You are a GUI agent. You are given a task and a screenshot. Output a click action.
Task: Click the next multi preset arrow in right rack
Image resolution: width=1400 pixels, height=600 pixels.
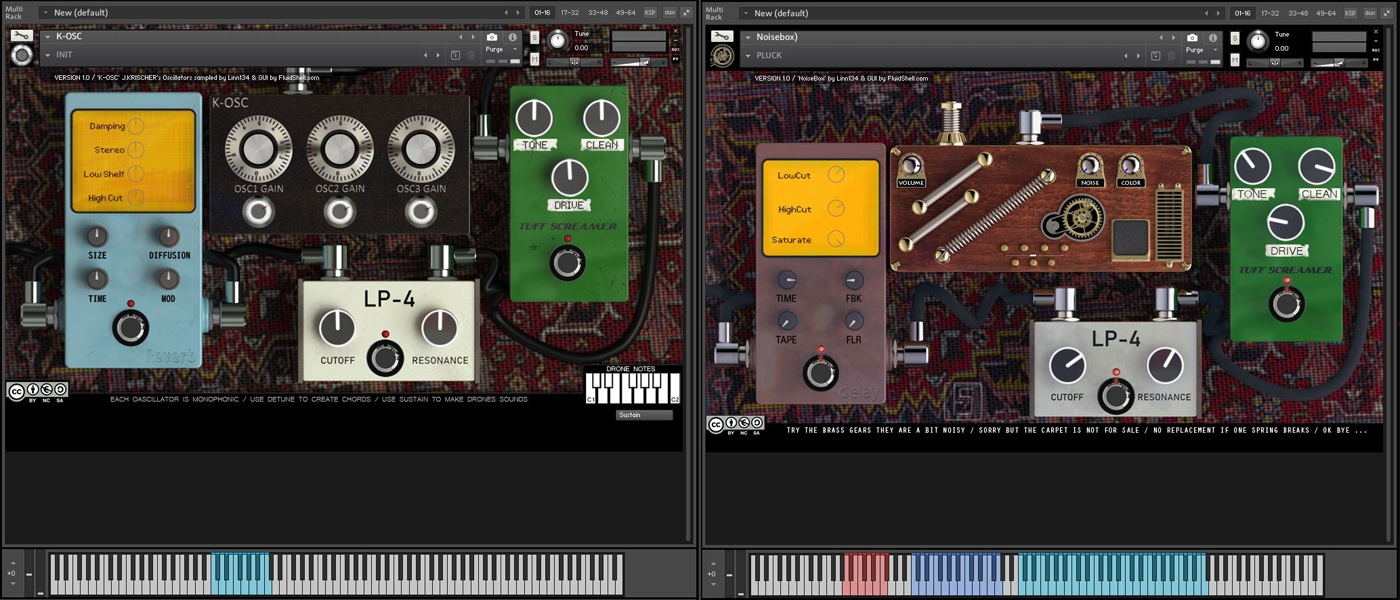click(x=1218, y=13)
